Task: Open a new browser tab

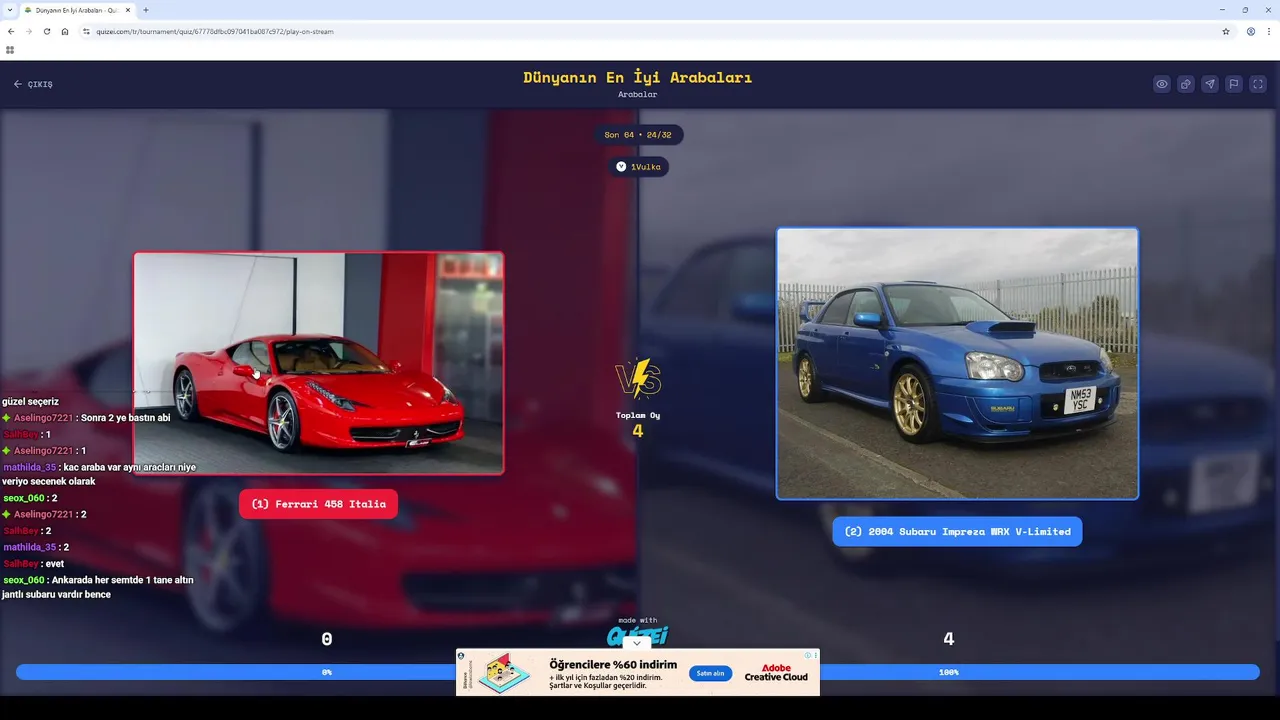Action: (x=146, y=10)
